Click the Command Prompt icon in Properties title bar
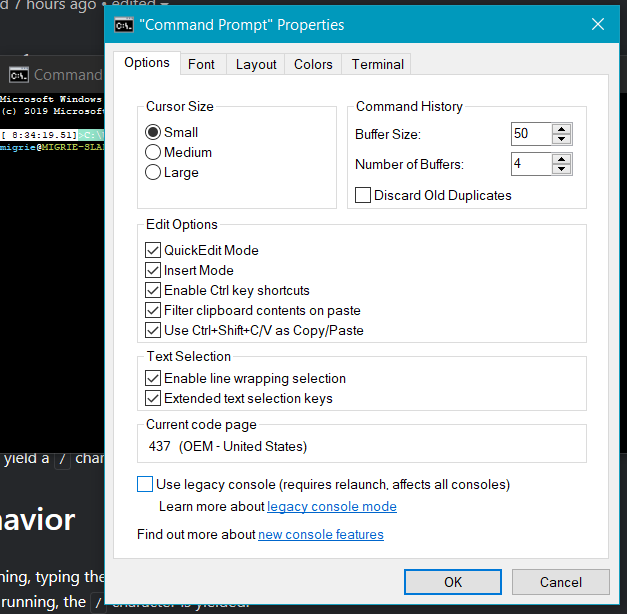The height and width of the screenshot is (614, 627). [124, 25]
